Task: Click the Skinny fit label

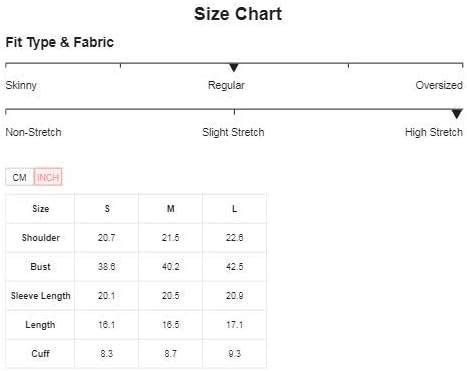Action: 21,85
